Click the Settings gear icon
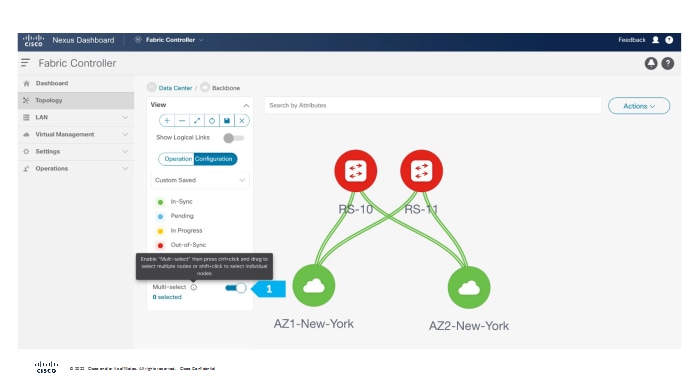Viewport: 696px width, 391px height. pyautogui.click(x=26, y=151)
